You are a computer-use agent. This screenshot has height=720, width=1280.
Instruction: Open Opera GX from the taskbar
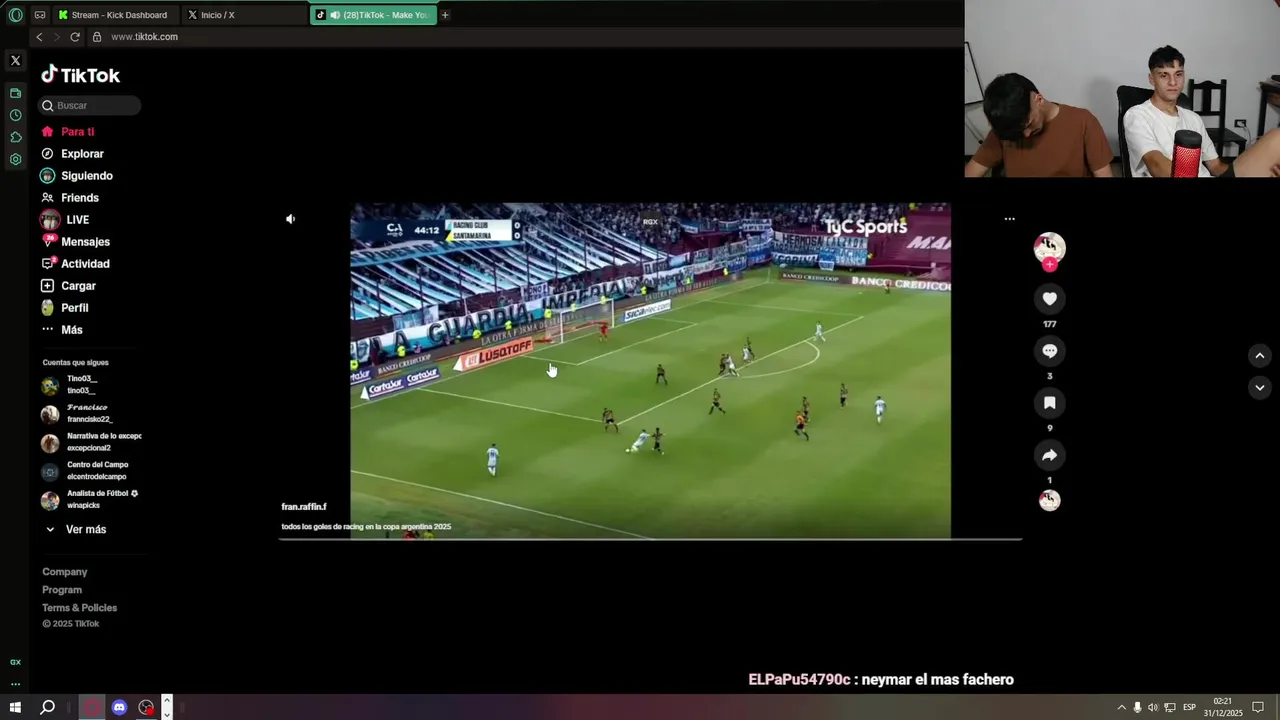pyautogui.click(x=92, y=707)
